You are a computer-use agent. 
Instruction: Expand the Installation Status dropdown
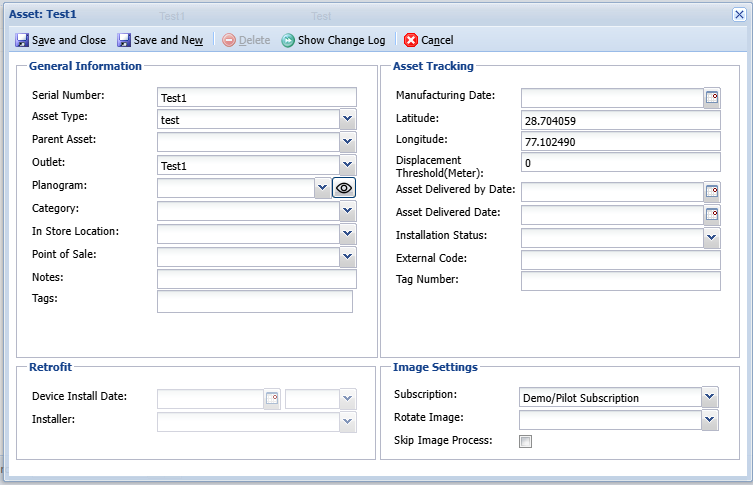pos(711,237)
